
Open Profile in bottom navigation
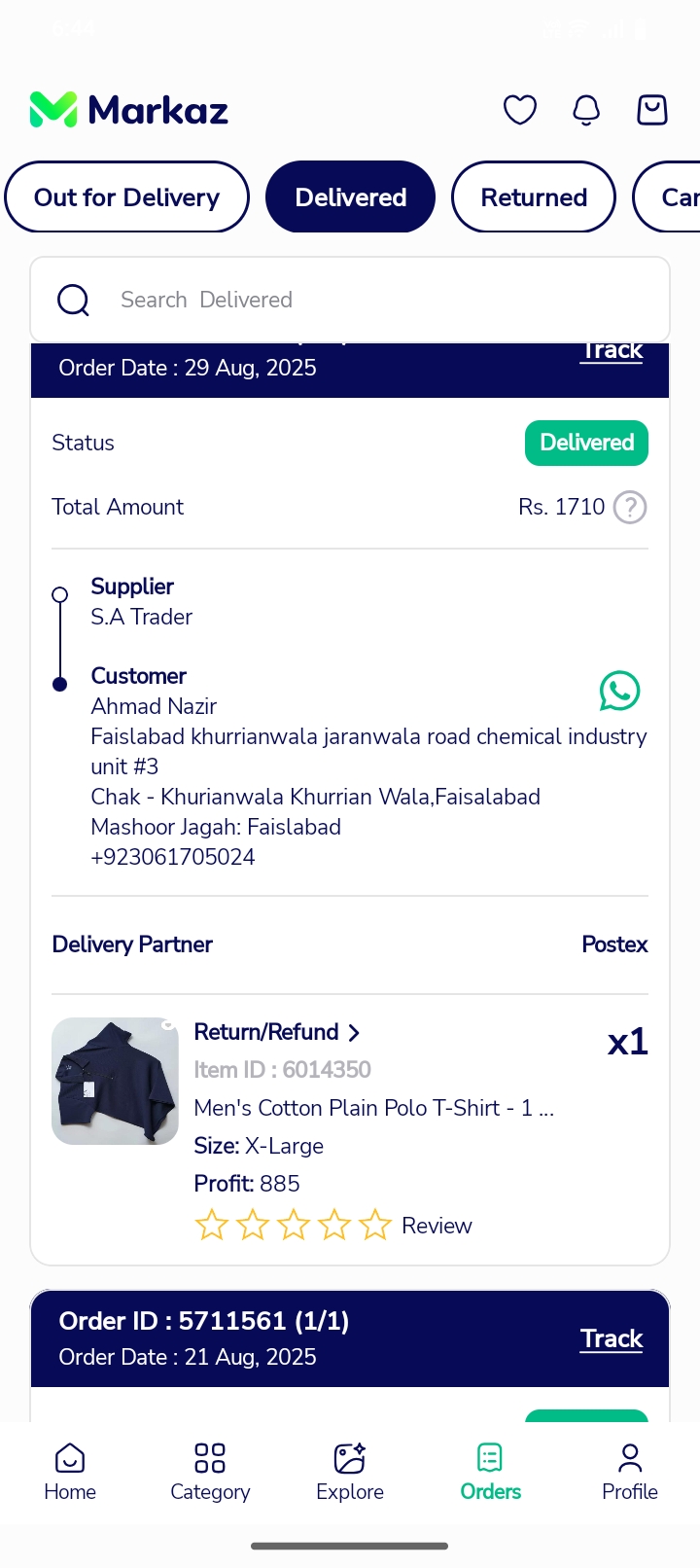[x=630, y=1472]
